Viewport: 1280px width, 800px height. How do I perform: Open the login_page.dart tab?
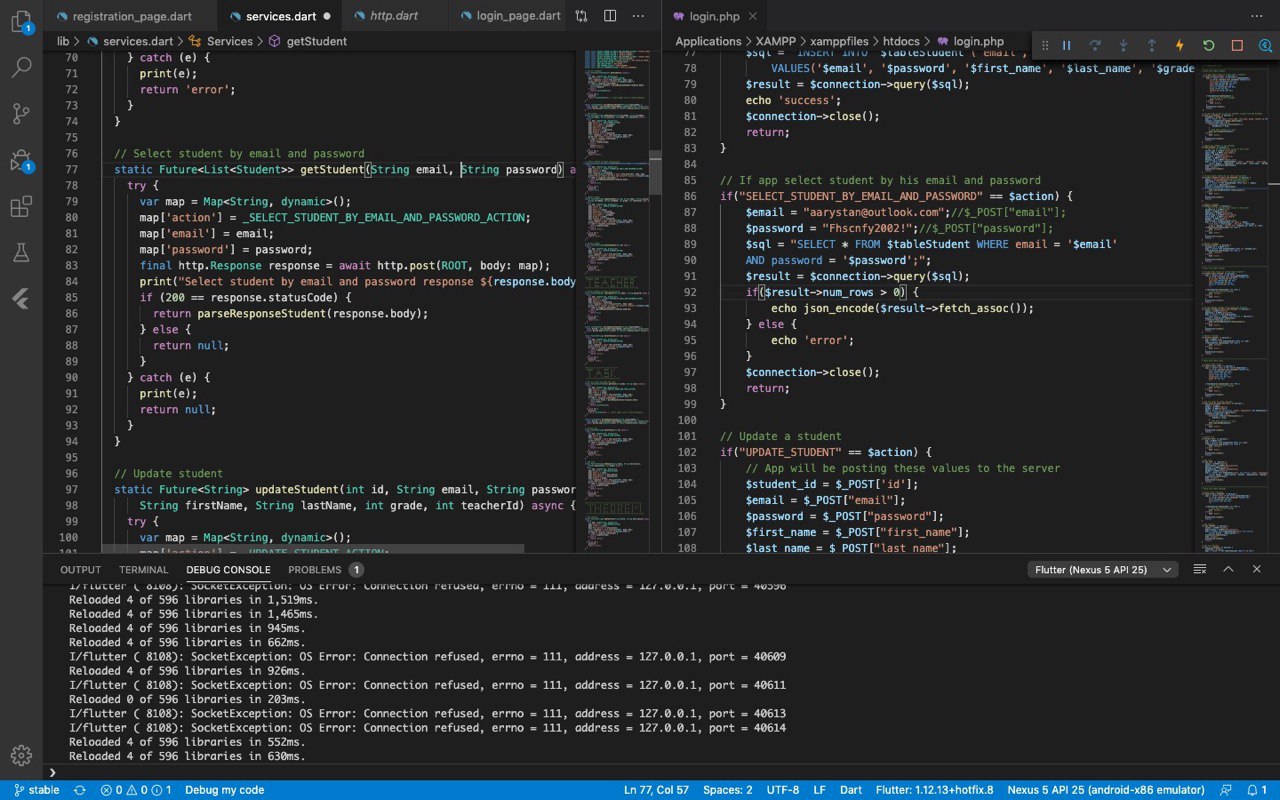point(510,16)
